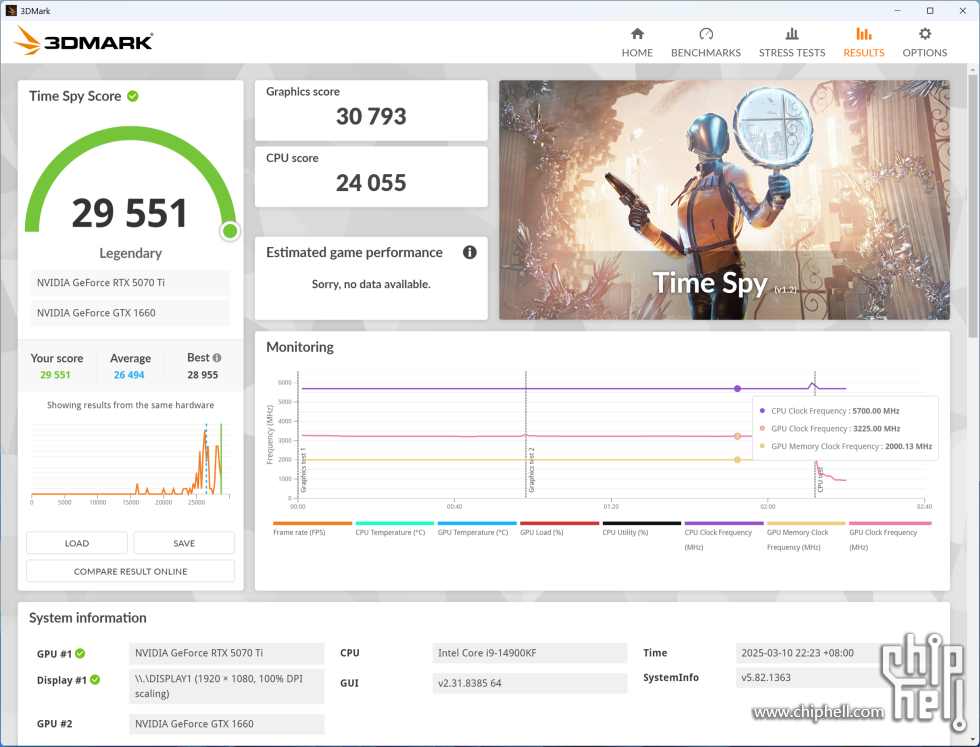Viewport: 980px width, 747px height.
Task: Toggle CPU Clock Frequency legend series
Action: point(724,536)
